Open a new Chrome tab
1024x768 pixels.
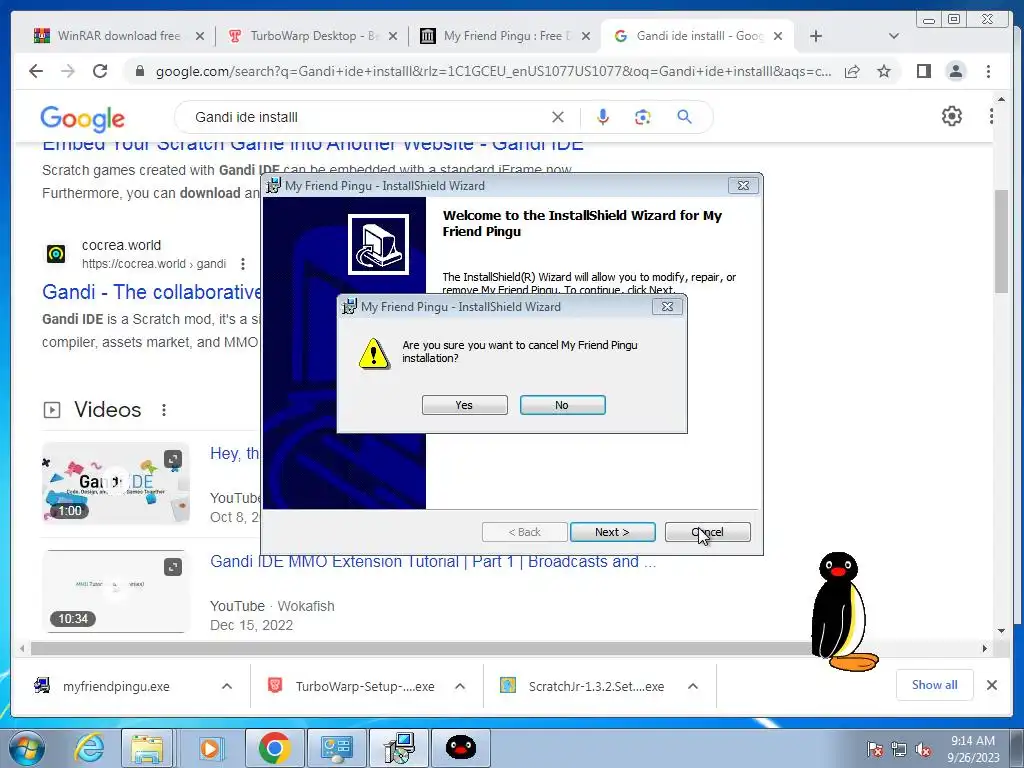point(816,37)
